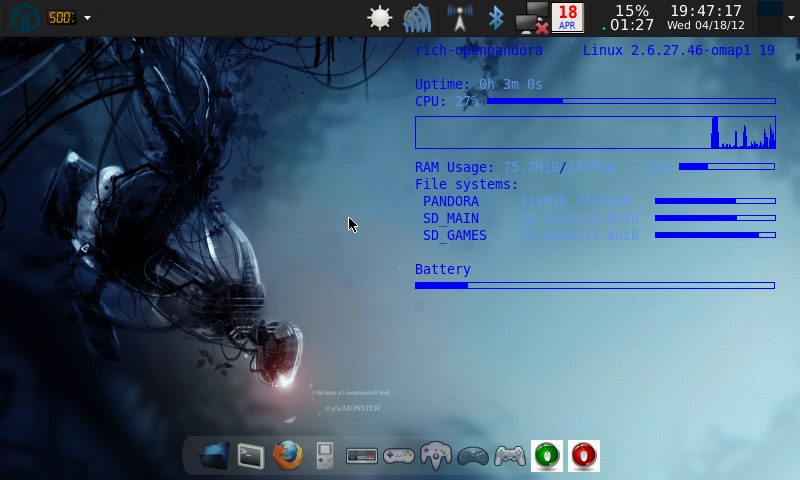This screenshot has width=800, height=480.
Task: Toggle Bluetooth from the panel icon
Action: (494, 18)
